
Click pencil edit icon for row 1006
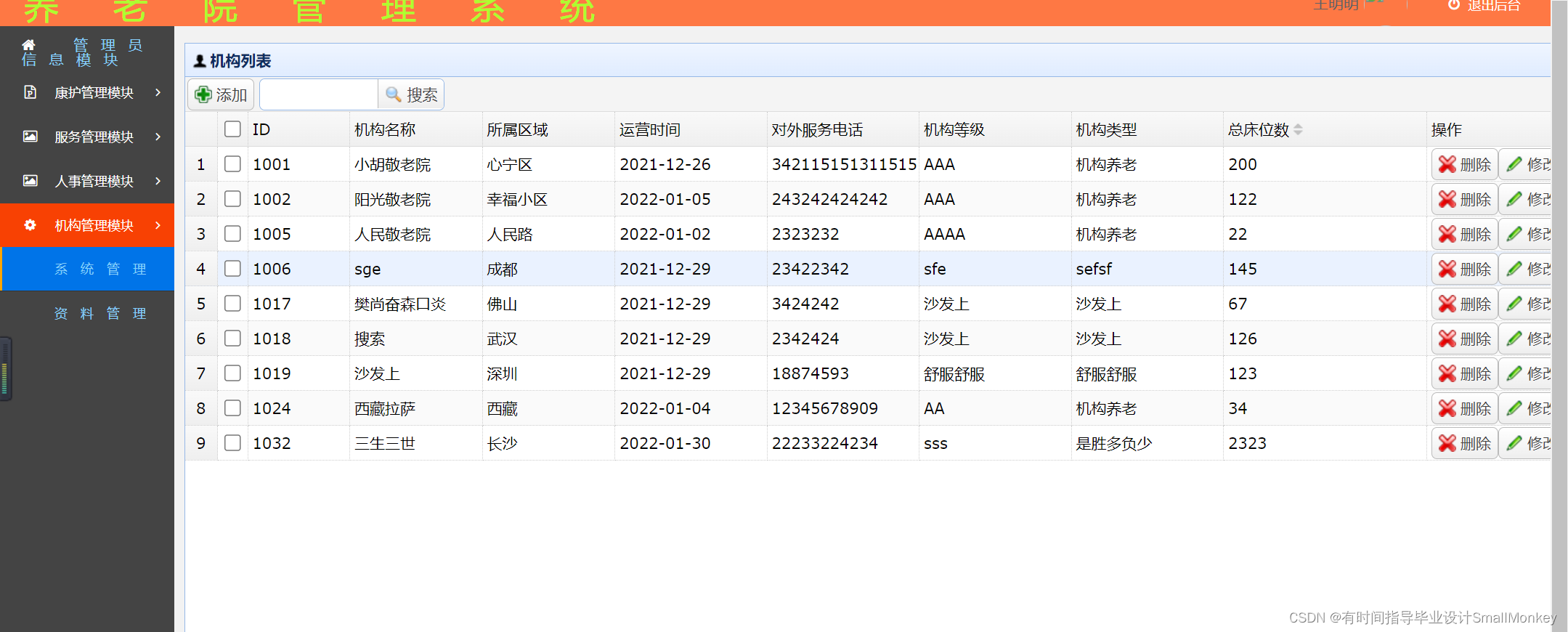[1514, 269]
